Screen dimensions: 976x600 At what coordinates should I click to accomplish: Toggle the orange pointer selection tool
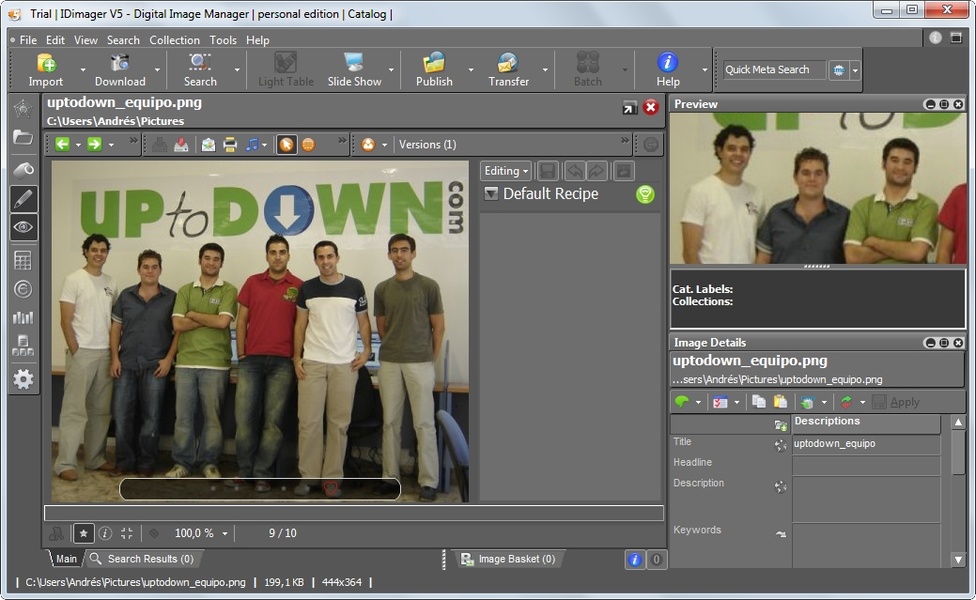(x=286, y=145)
